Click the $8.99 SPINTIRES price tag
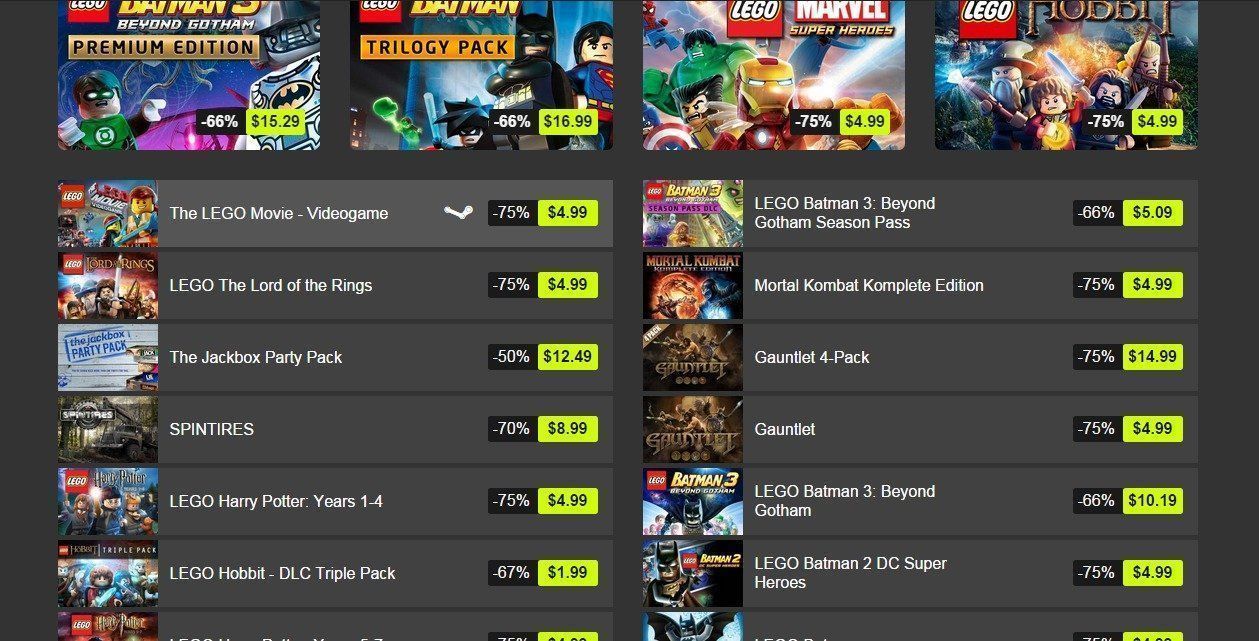 tap(568, 428)
